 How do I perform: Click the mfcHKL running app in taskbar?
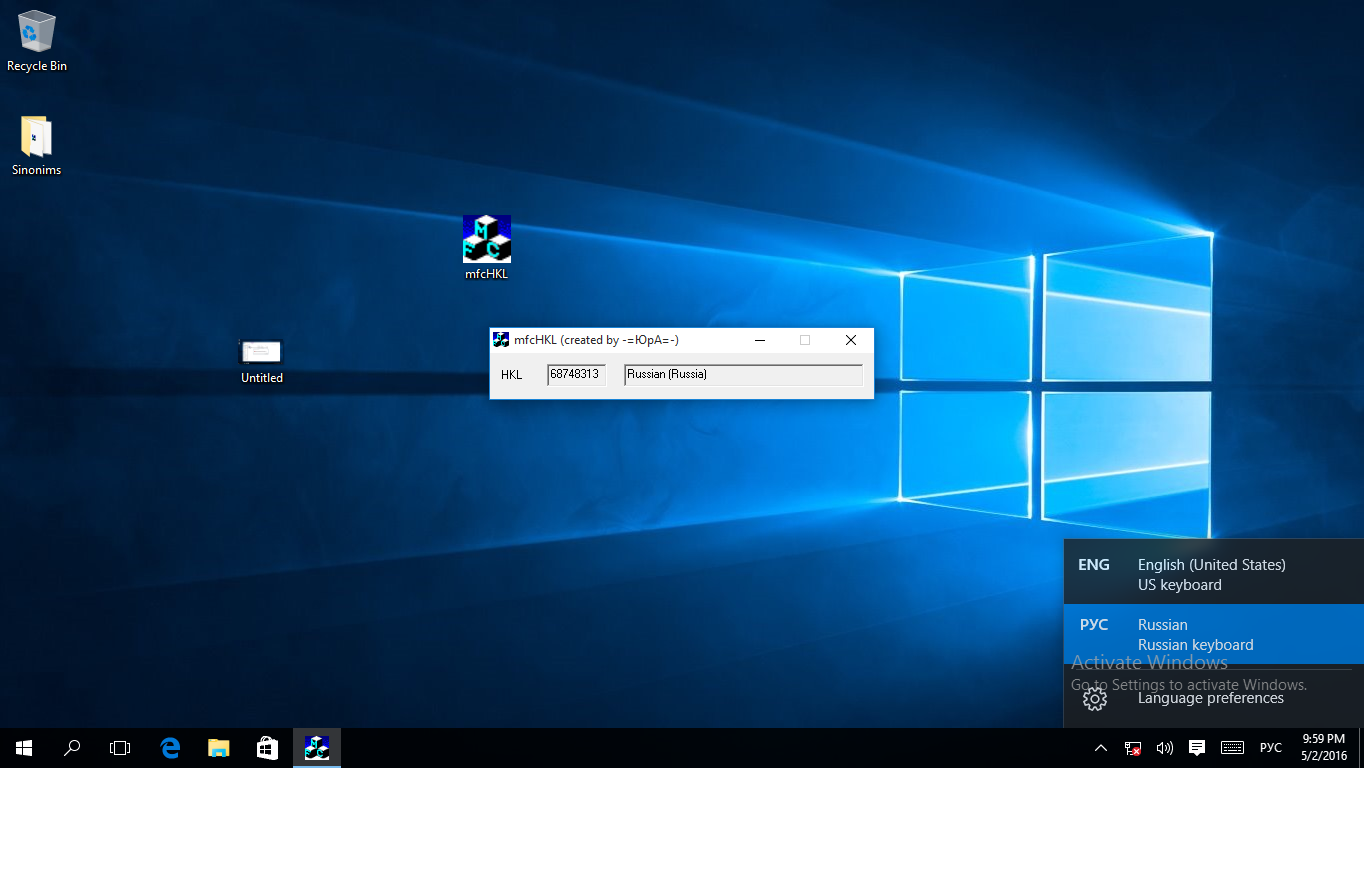click(x=317, y=748)
